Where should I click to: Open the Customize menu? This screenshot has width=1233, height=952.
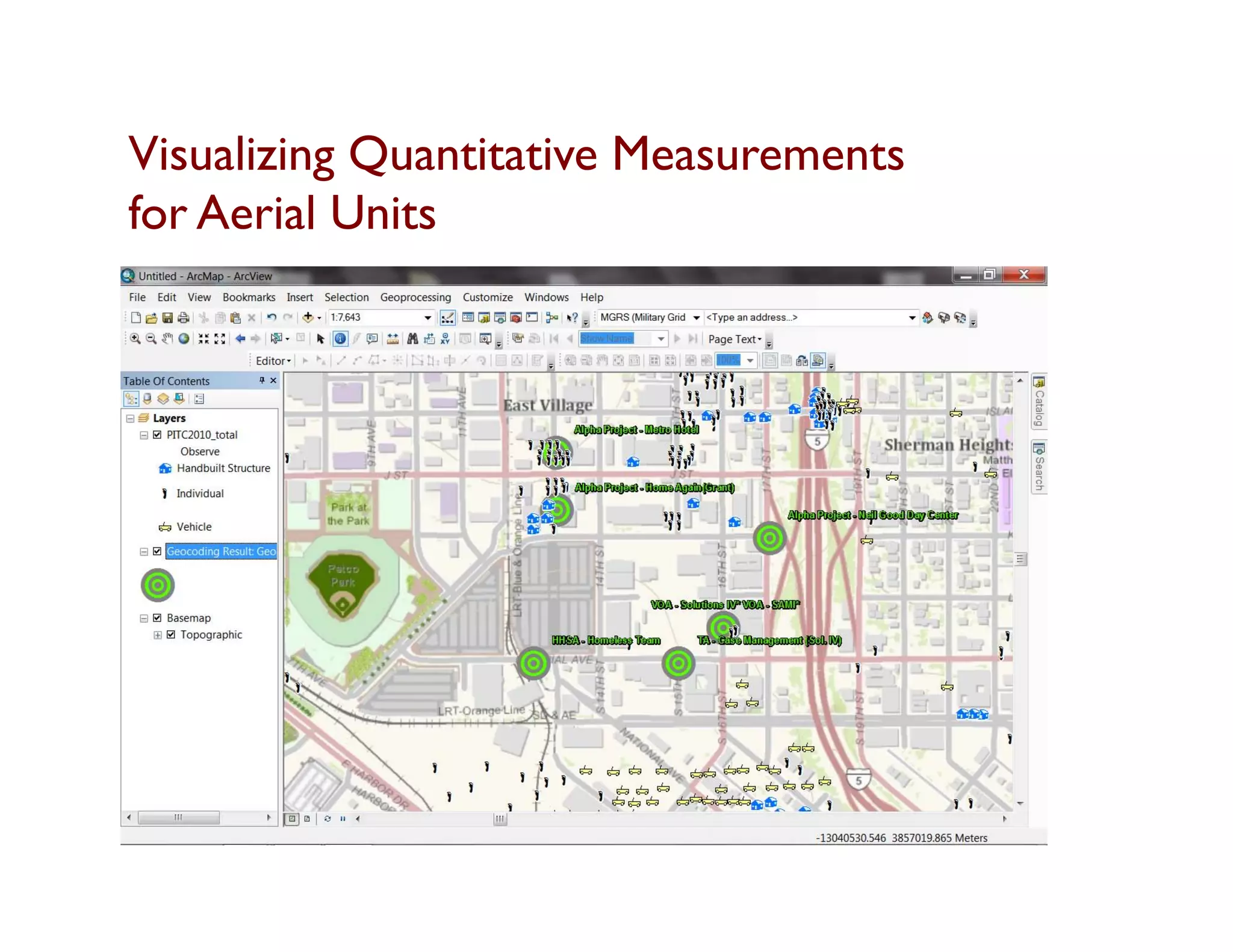pyautogui.click(x=488, y=297)
